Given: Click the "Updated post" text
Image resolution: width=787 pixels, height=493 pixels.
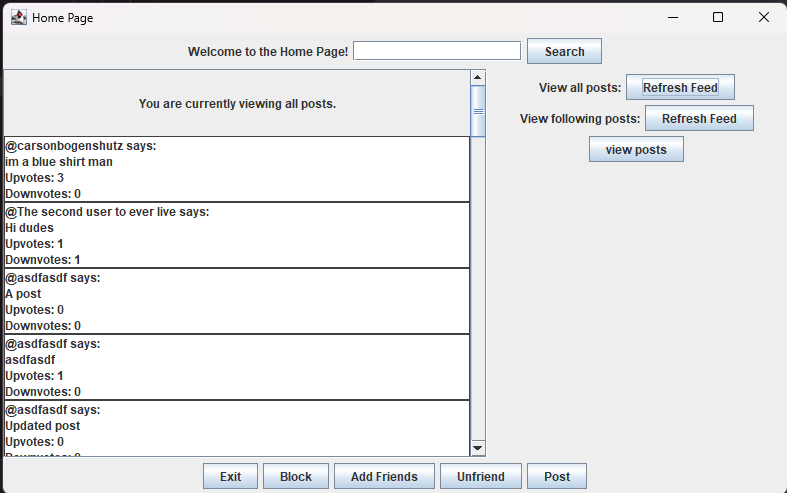Looking at the screenshot, I should point(43,426).
